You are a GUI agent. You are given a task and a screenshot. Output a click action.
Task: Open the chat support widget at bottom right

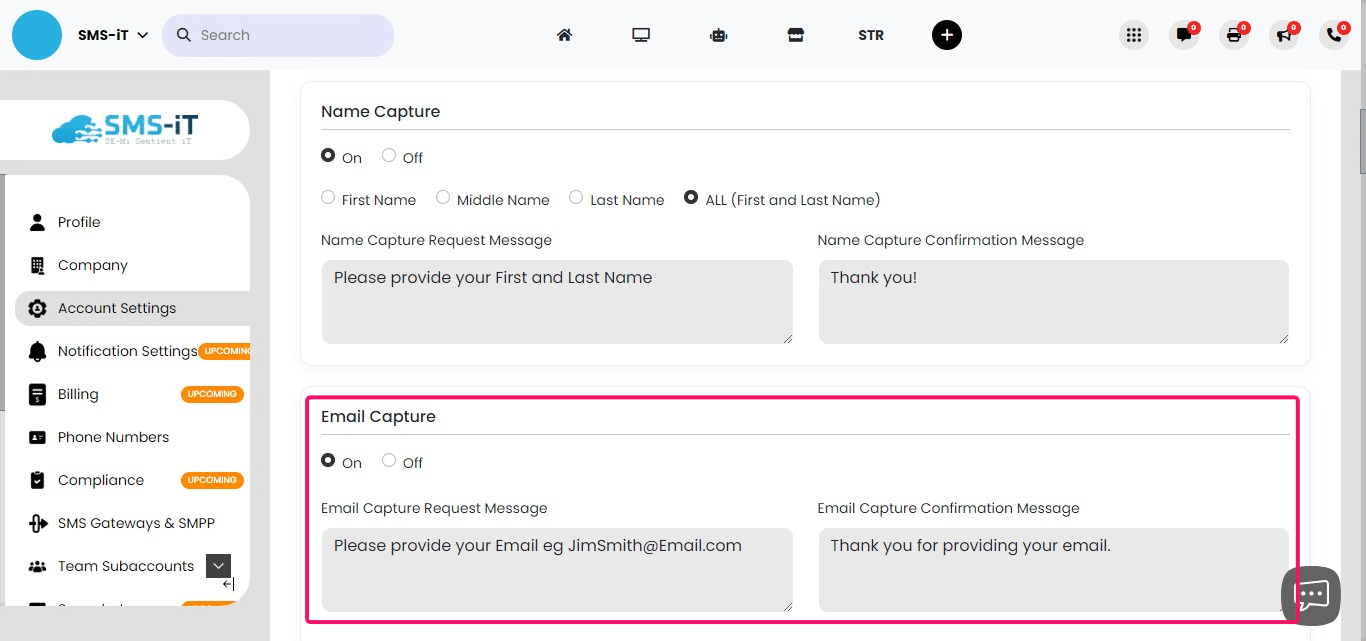(1310, 595)
